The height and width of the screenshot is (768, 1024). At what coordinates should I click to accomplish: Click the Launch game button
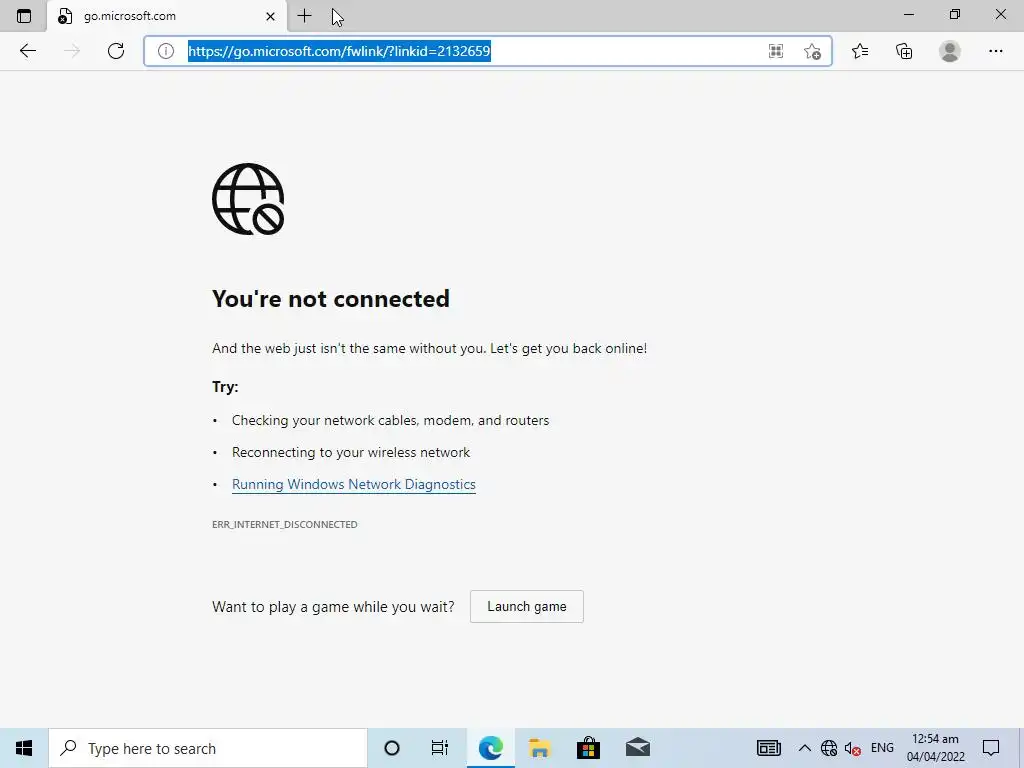pyautogui.click(x=526, y=607)
